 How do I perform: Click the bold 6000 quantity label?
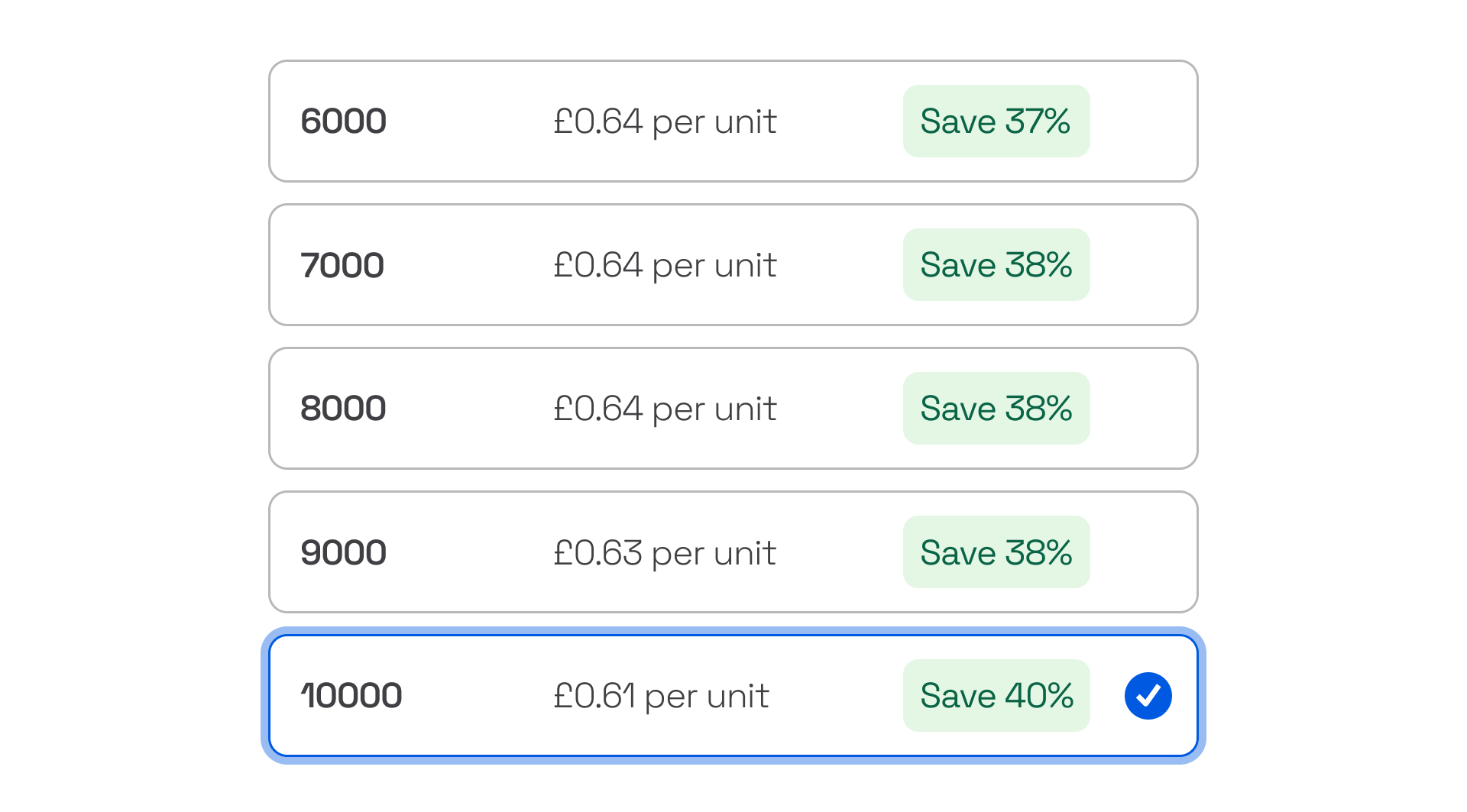point(343,121)
